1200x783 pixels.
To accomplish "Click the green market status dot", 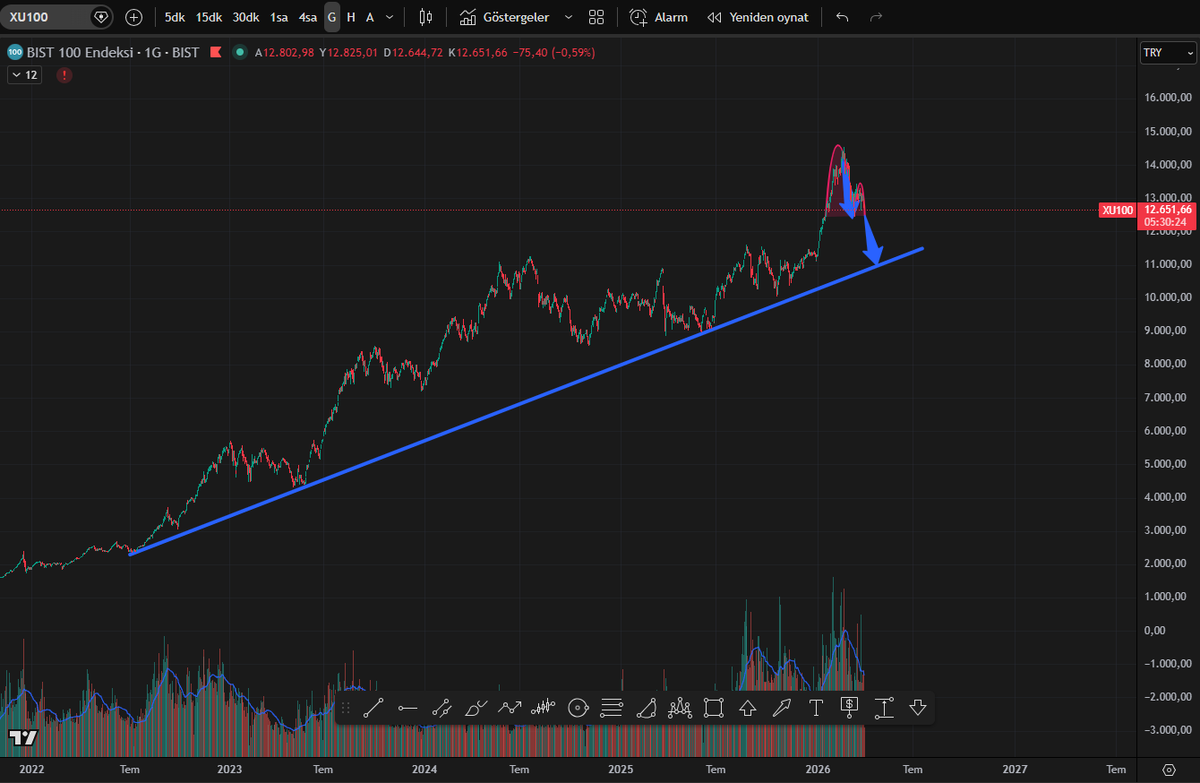I will [238, 52].
